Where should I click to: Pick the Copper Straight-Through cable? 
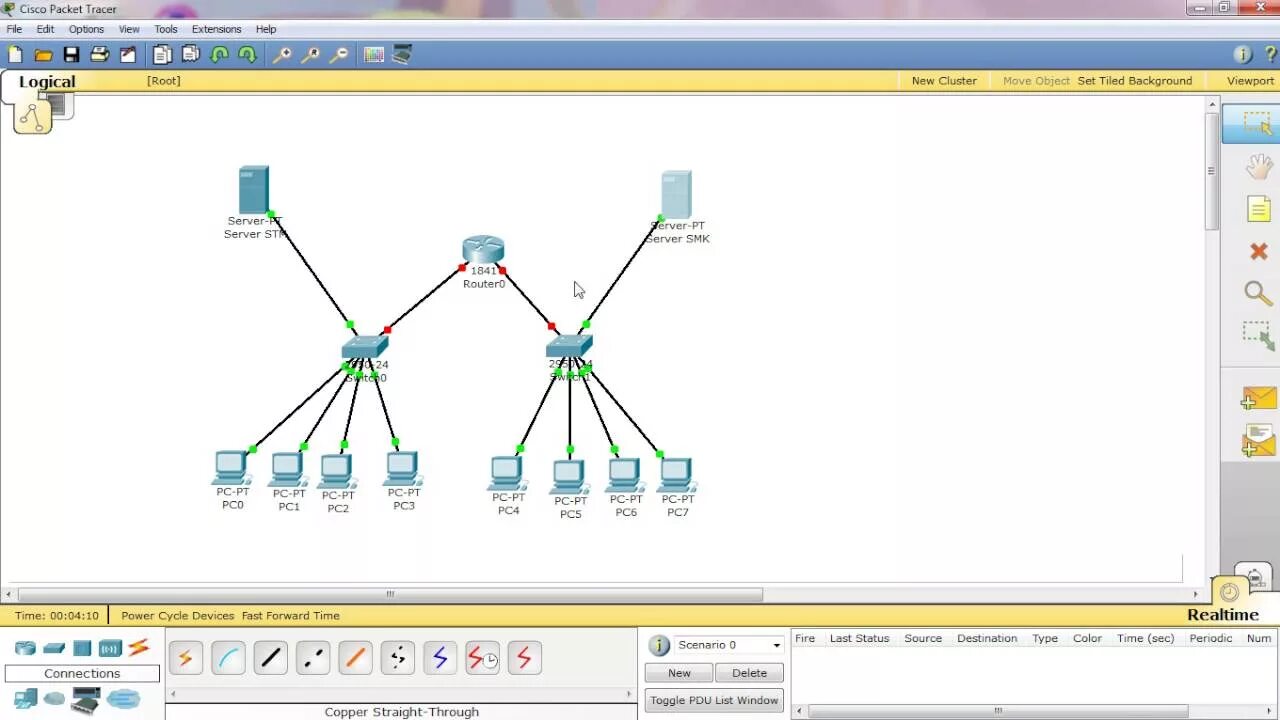point(270,658)
